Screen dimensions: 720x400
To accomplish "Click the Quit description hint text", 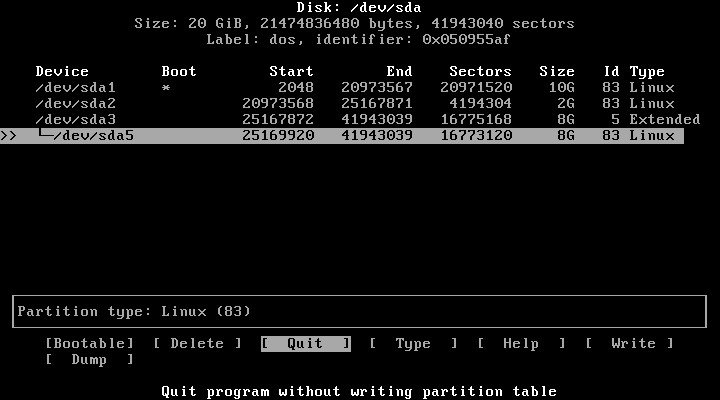I will pos(359,392).
